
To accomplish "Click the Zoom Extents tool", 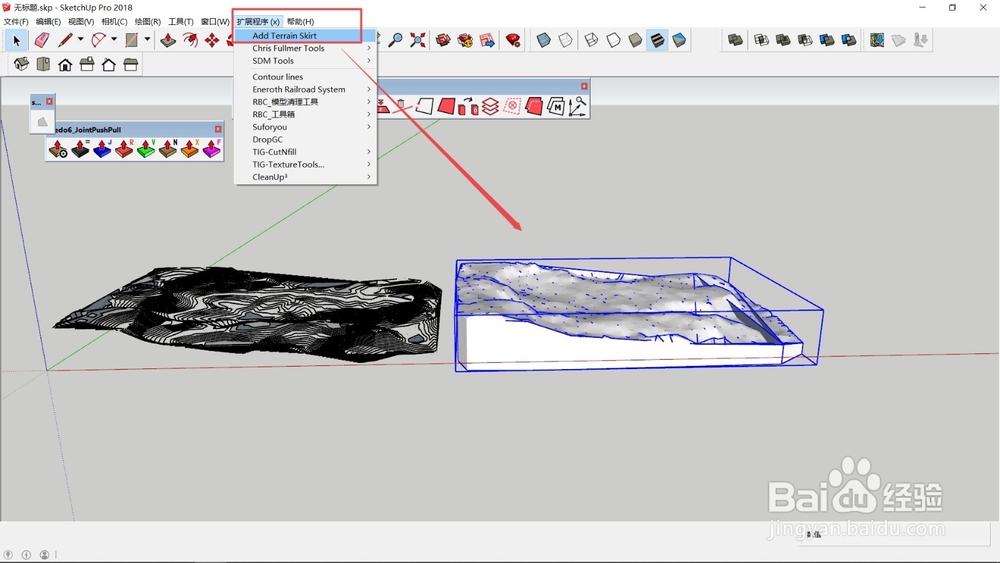I will pyautogui.click(x=418, y=40).
